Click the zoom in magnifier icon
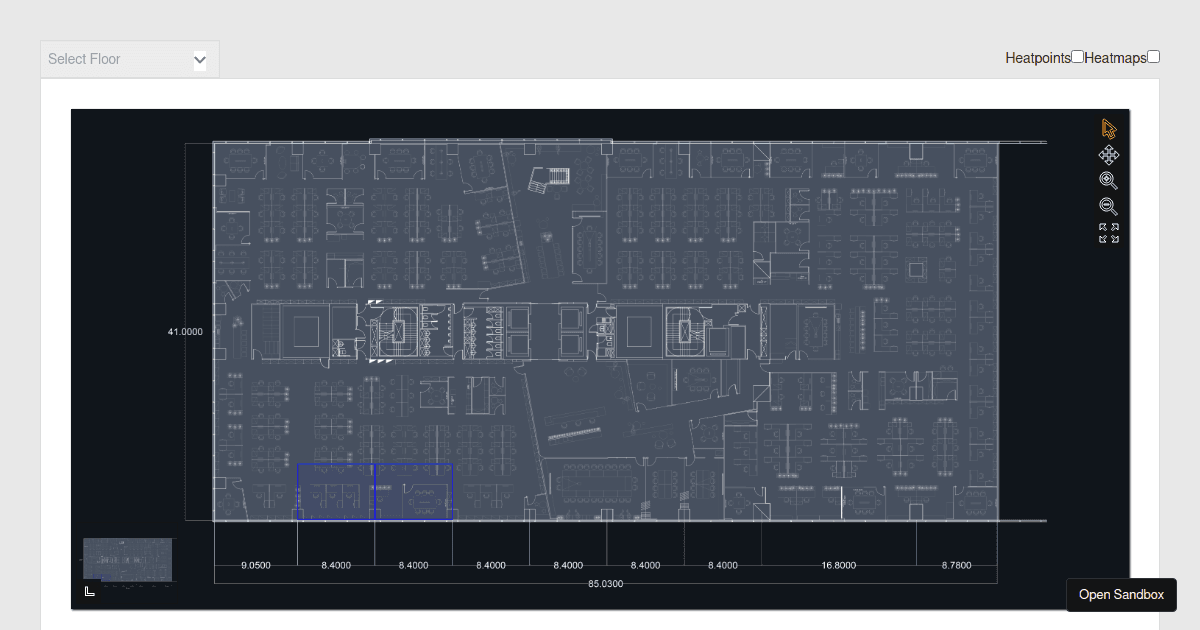The image size is (1200, 630). (x=1108, y=181)
